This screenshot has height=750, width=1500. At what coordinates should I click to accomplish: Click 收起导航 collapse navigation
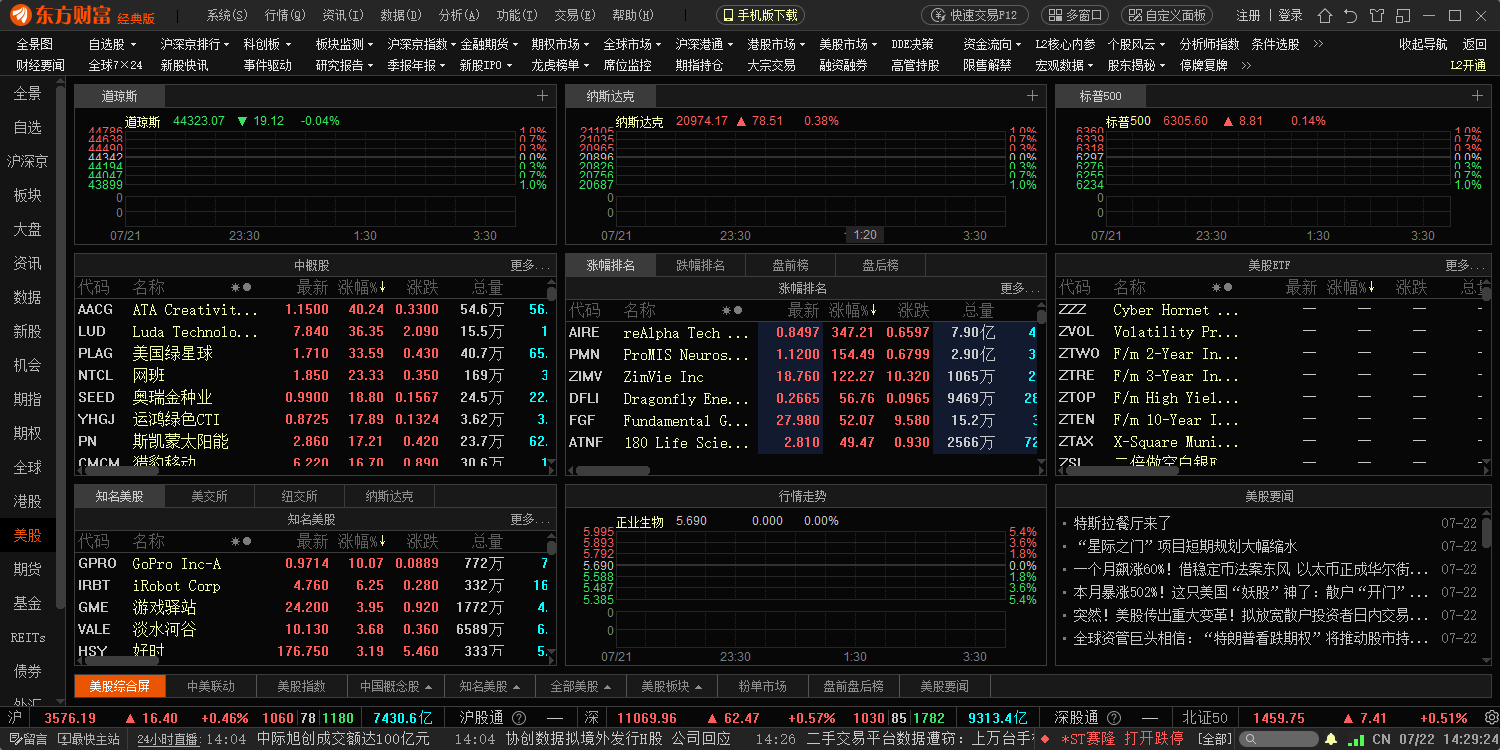[x=1423, y=44]
